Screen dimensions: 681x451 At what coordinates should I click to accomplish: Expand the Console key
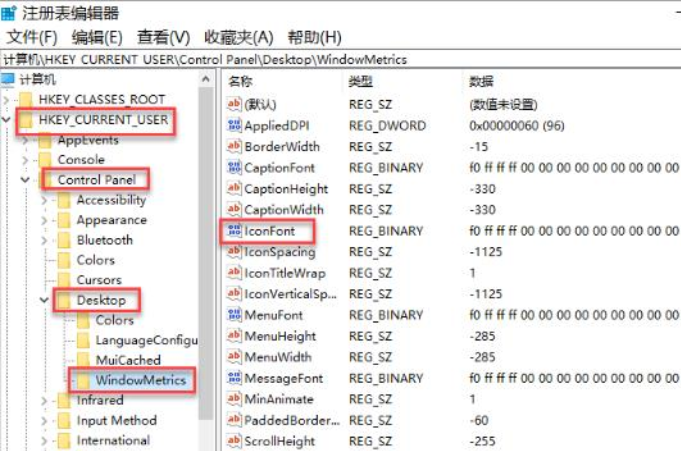25,160
